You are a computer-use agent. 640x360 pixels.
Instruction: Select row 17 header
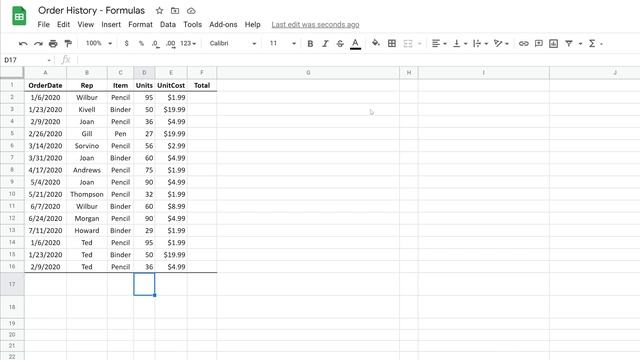pos(12,284)
